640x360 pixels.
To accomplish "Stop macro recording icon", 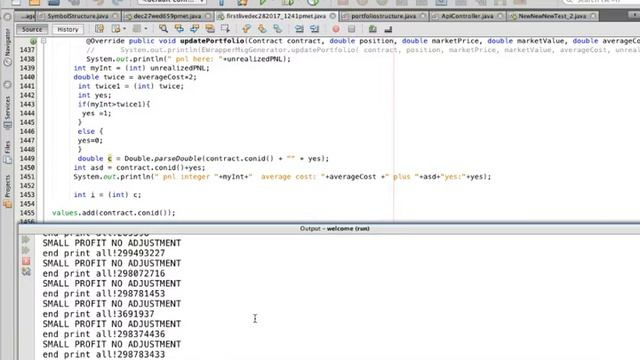I will tap(351, 29).
